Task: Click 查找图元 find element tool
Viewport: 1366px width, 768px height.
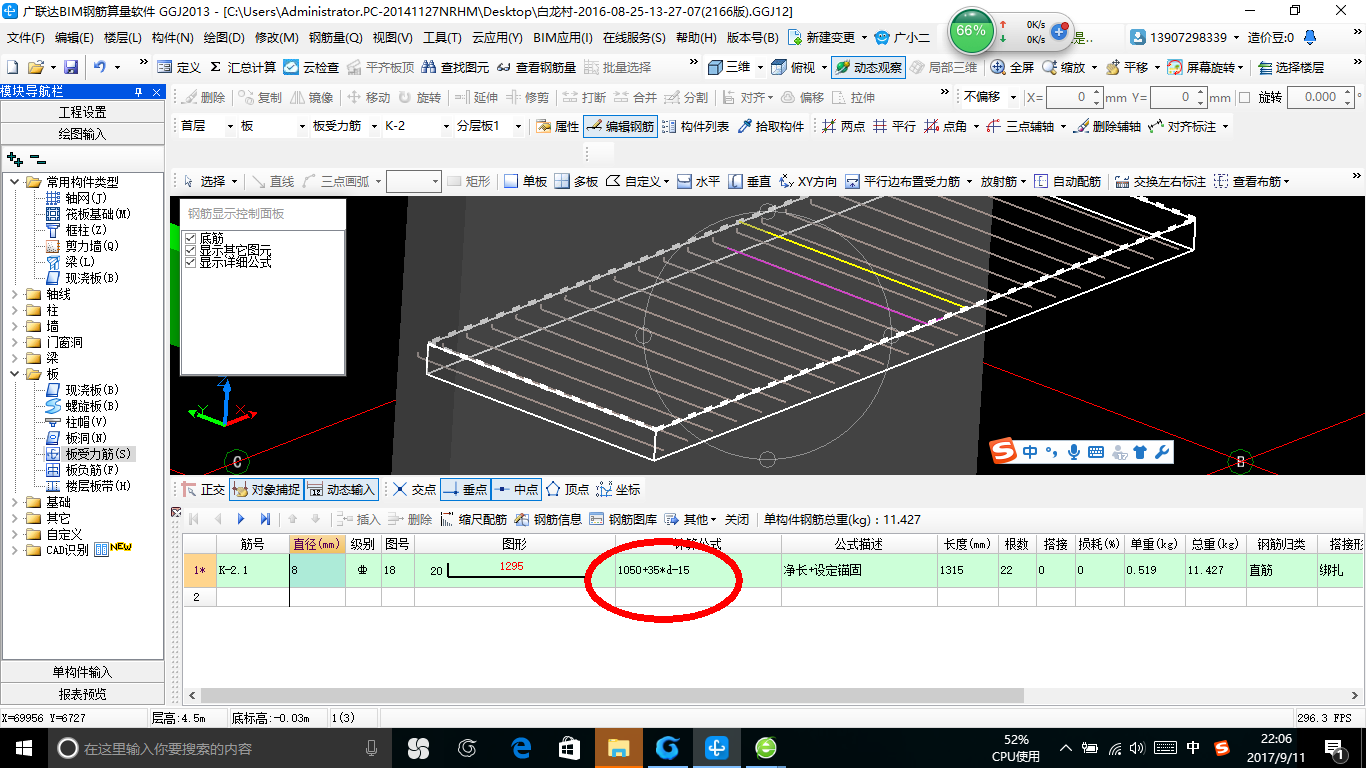Action: tap(455, 67)
